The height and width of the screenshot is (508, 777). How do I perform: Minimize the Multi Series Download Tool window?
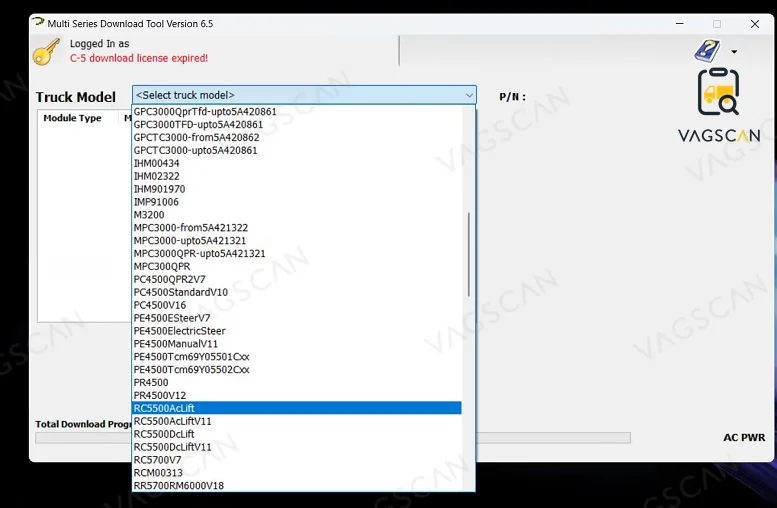point(680,23)
